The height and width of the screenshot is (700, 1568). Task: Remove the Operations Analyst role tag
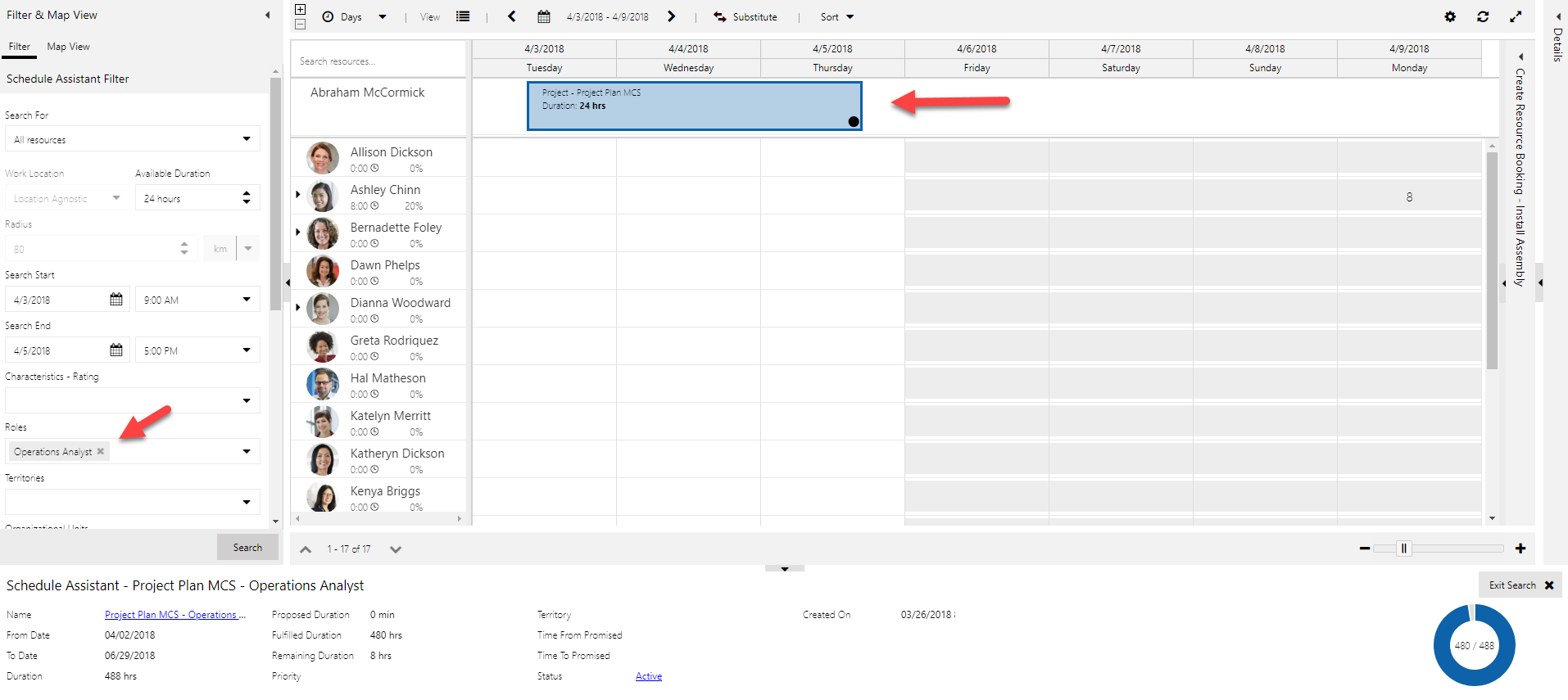[101, 451]
